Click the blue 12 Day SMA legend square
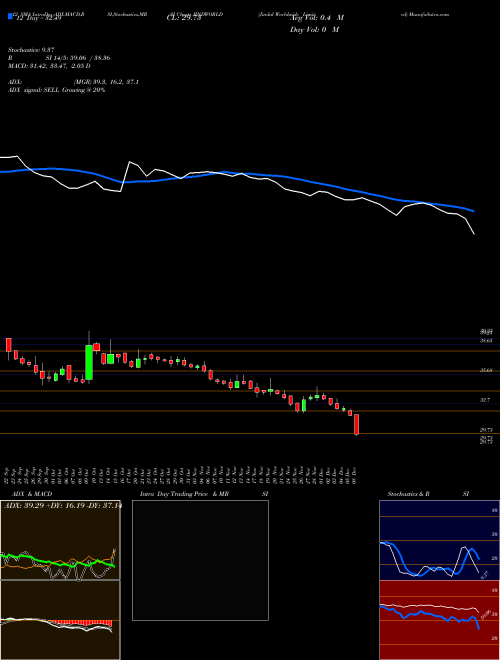 tap(10, 16)
